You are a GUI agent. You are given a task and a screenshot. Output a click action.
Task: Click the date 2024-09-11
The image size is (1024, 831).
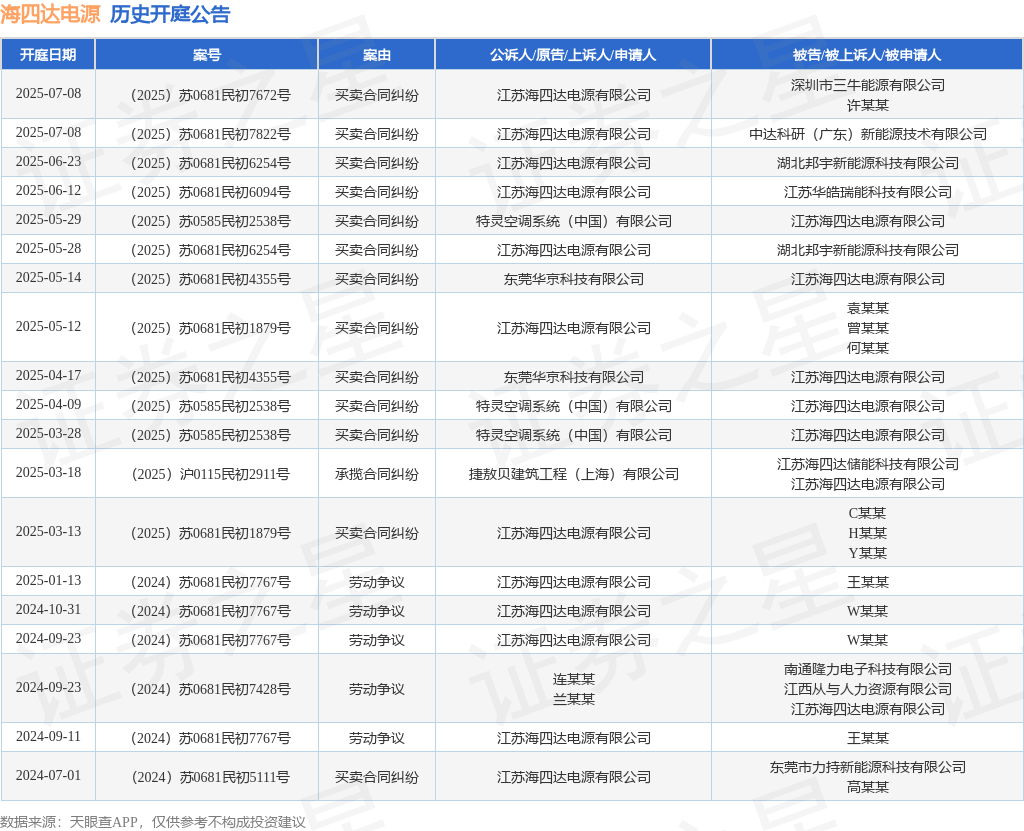coord(48,738)
